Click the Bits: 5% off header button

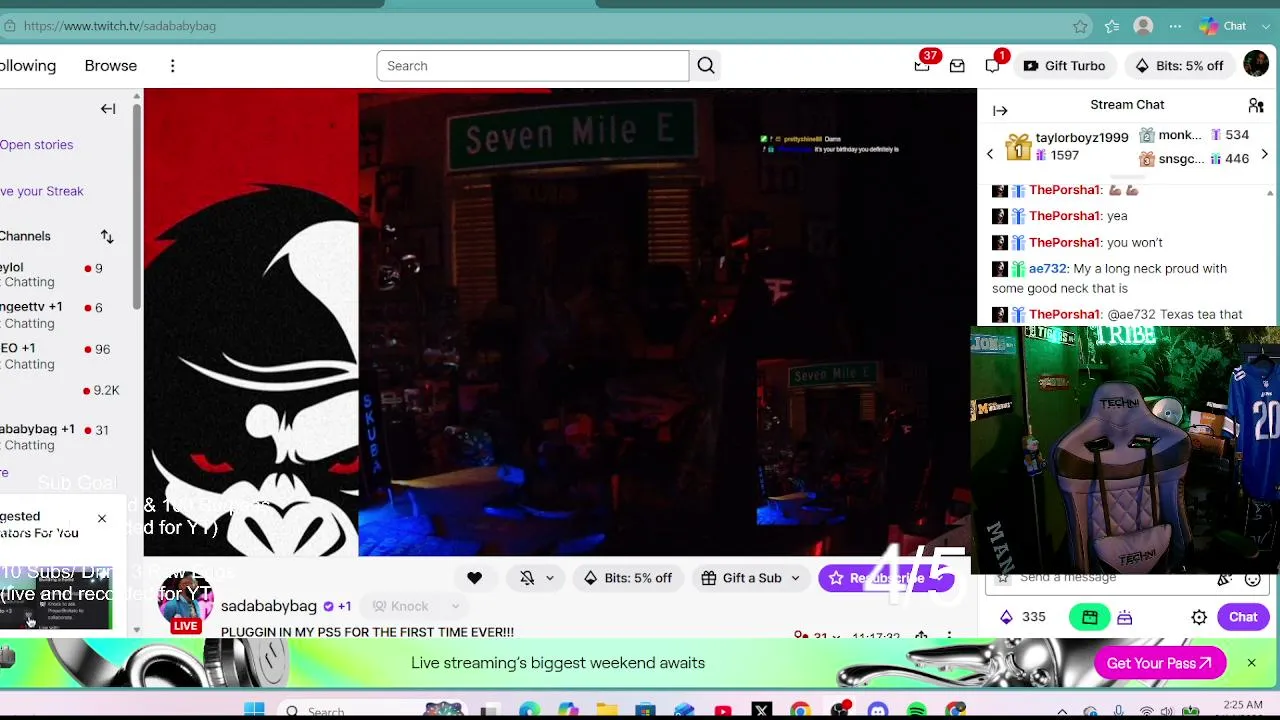tap(1179, 66)
